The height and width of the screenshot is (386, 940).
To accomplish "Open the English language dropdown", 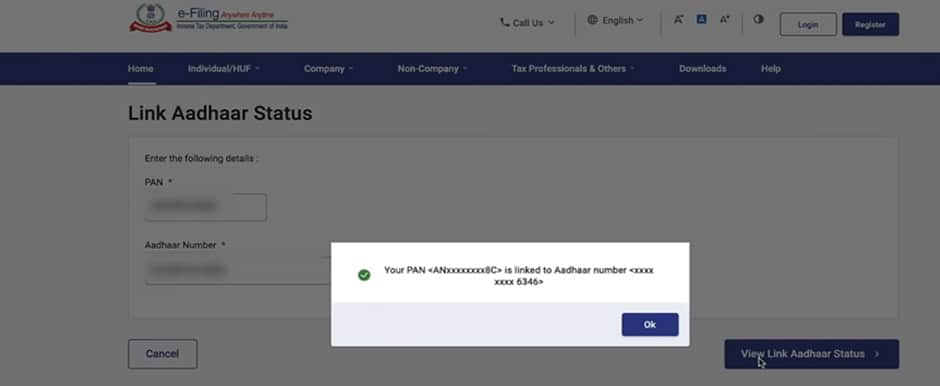I will pos(616,20).
